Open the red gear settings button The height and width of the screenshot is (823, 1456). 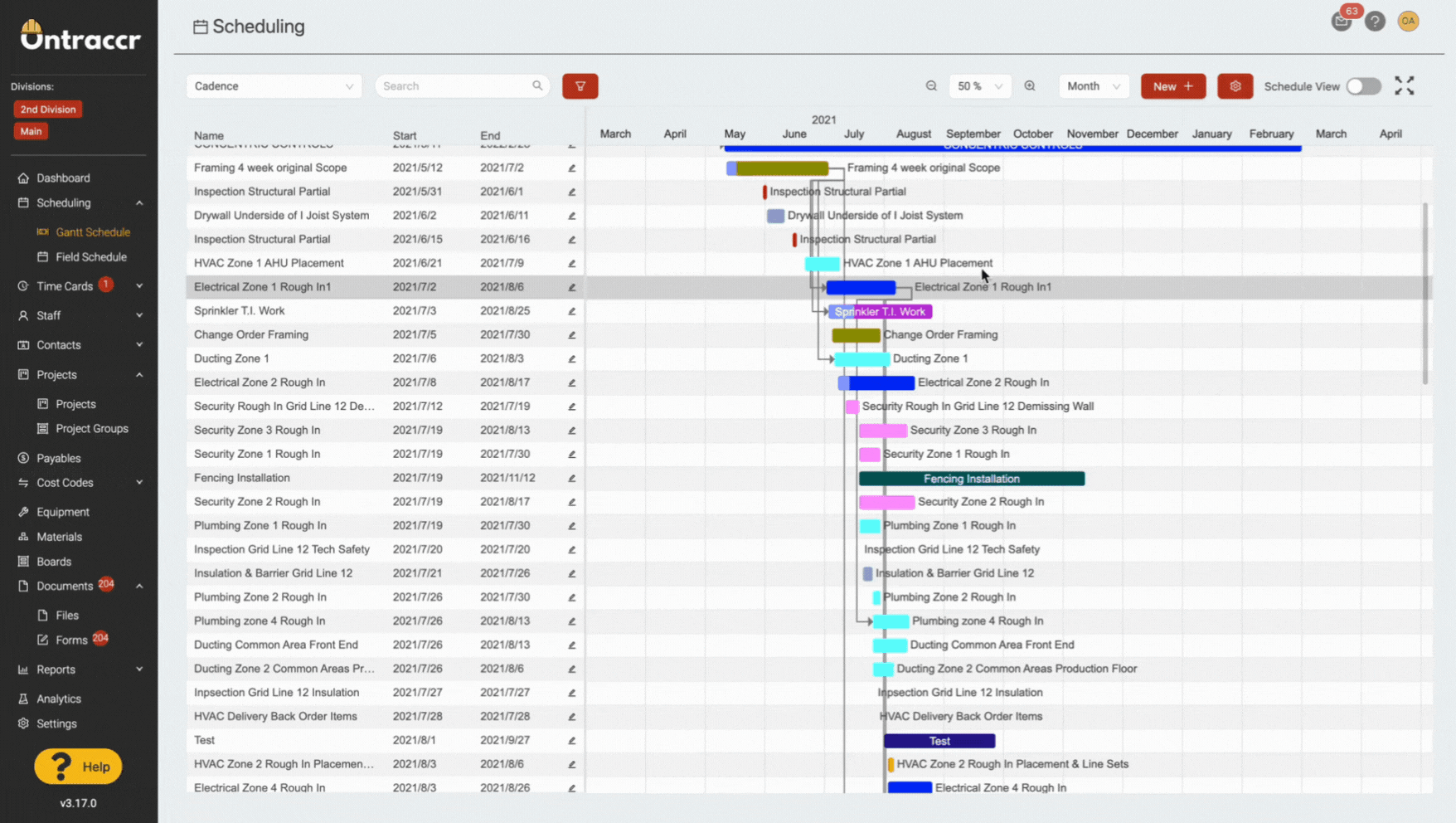(1235, 86)
